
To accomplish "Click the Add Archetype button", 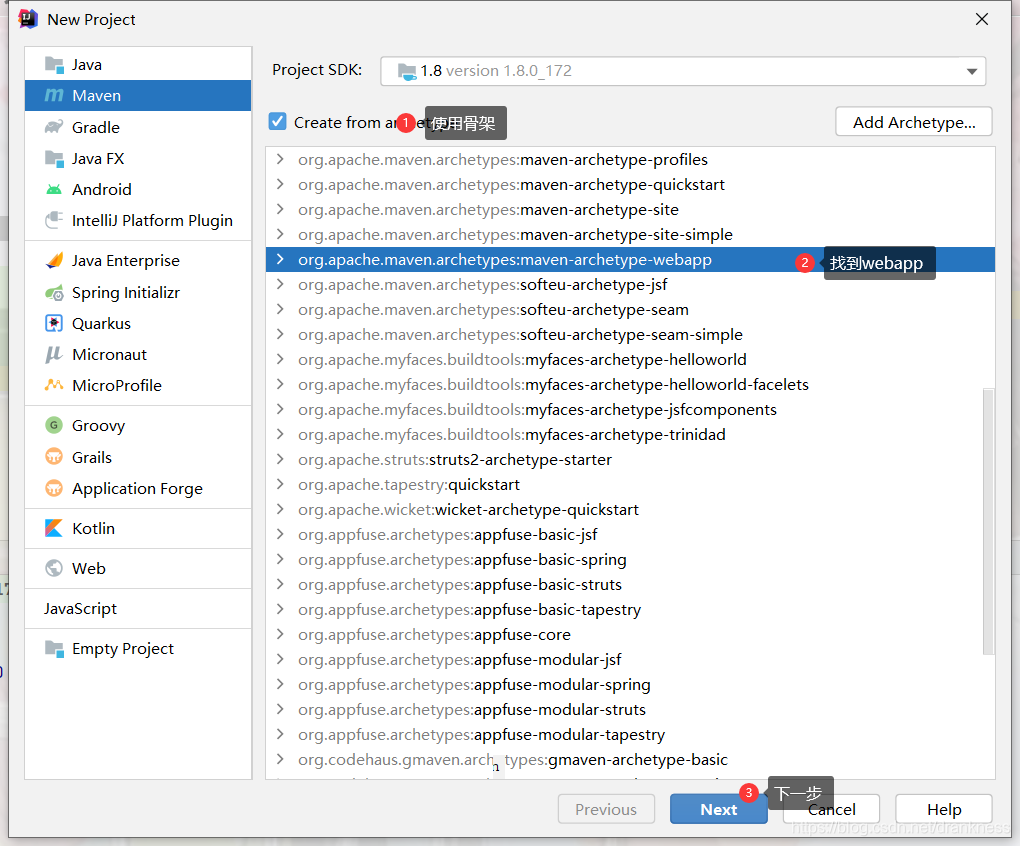I will [913, 122].
